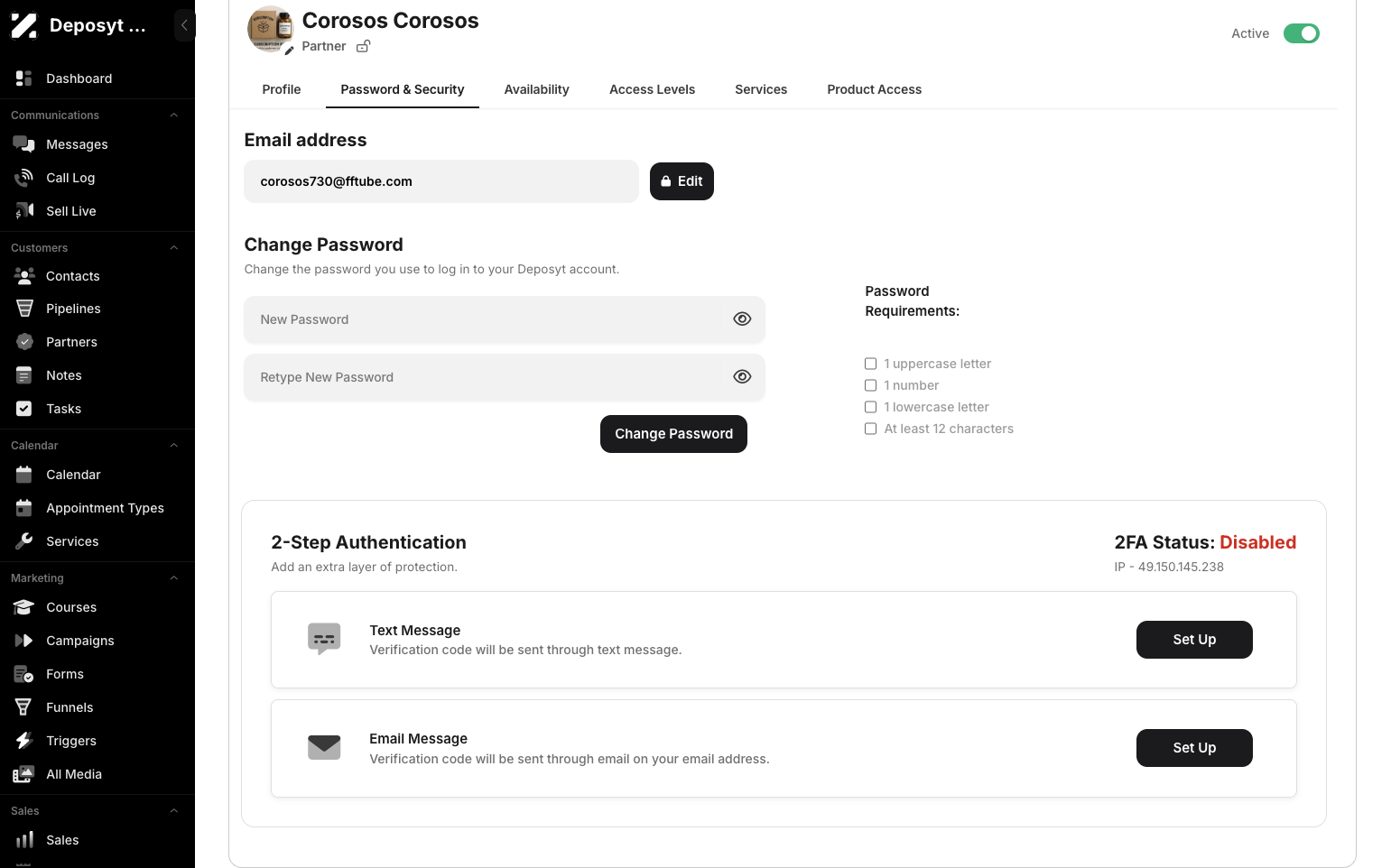Click the Services wrench icon in sidebar

[x=24, y=541]
